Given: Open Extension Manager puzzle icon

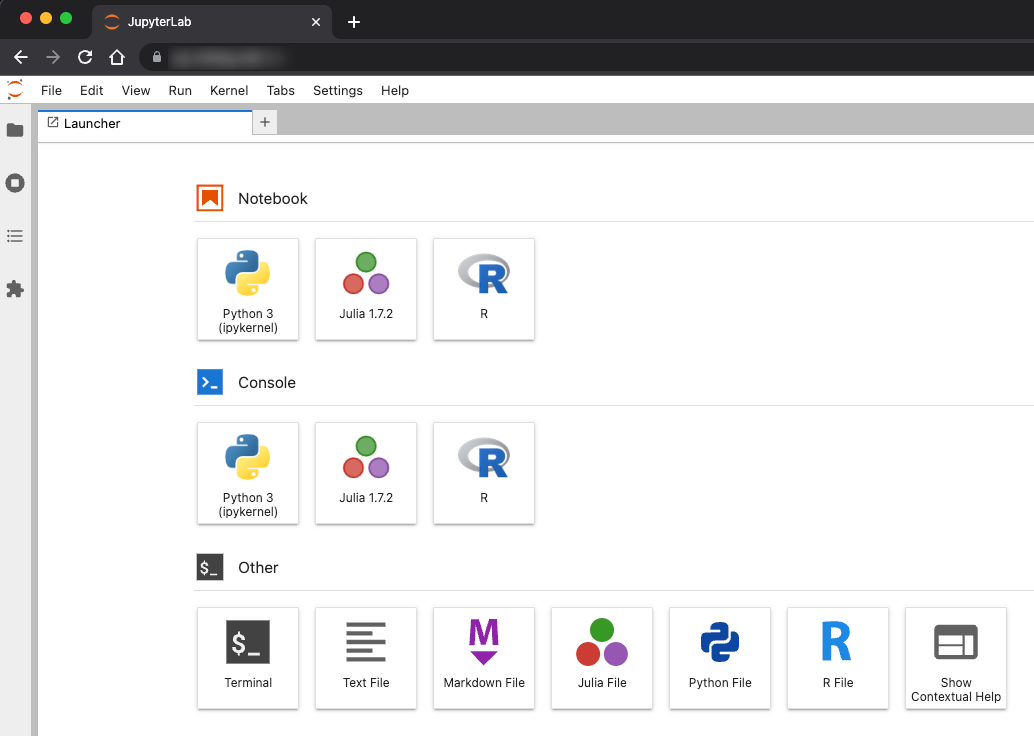Looking at the screenshot, I should pos(15,289).
